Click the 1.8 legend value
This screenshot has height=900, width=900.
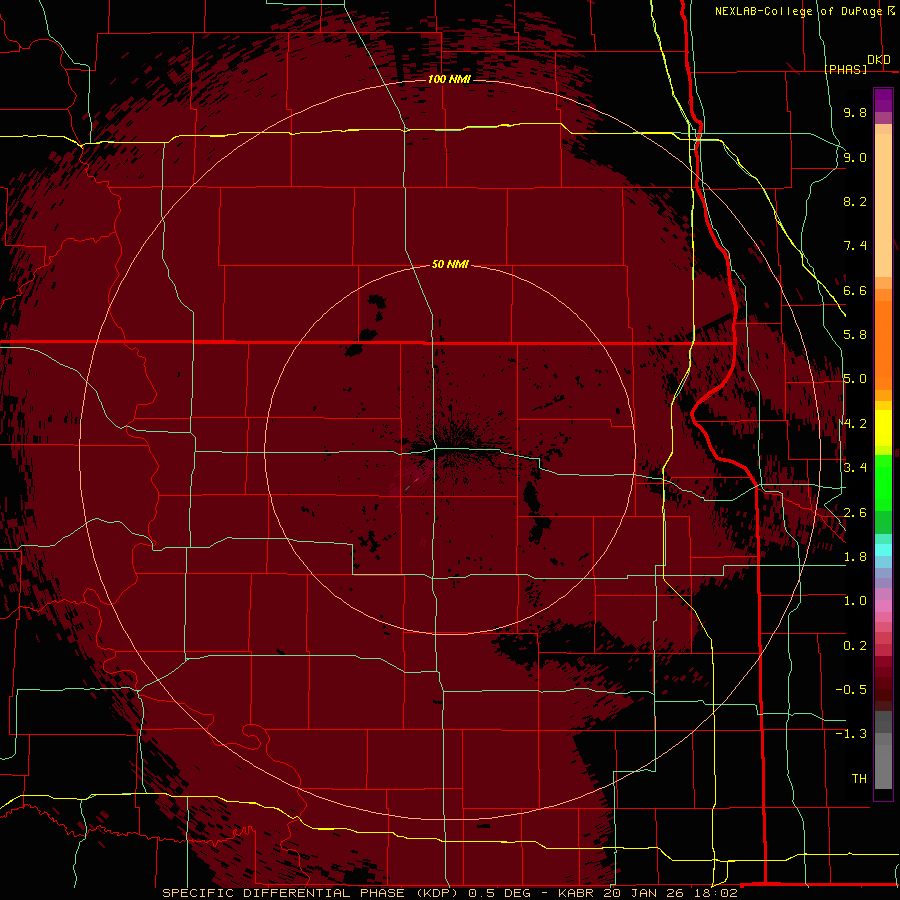(855, 557)
